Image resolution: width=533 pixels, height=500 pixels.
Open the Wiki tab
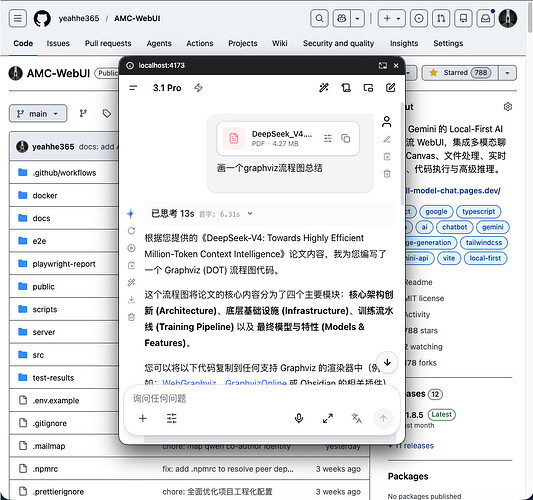tap(280, 44)
